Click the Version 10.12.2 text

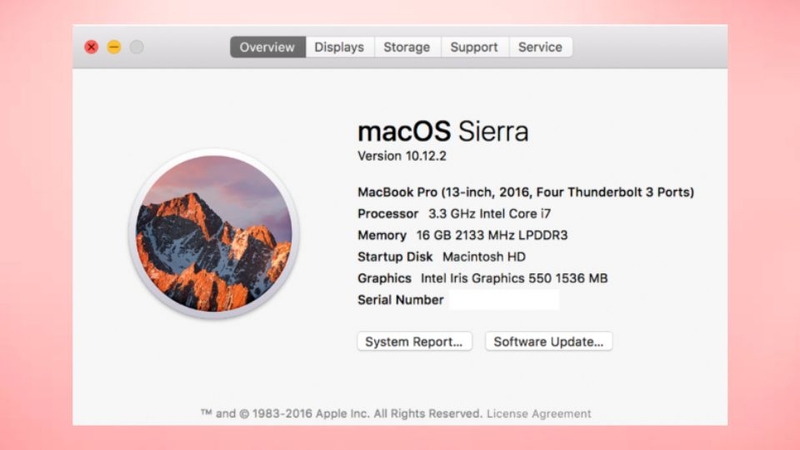coord(402,156)
